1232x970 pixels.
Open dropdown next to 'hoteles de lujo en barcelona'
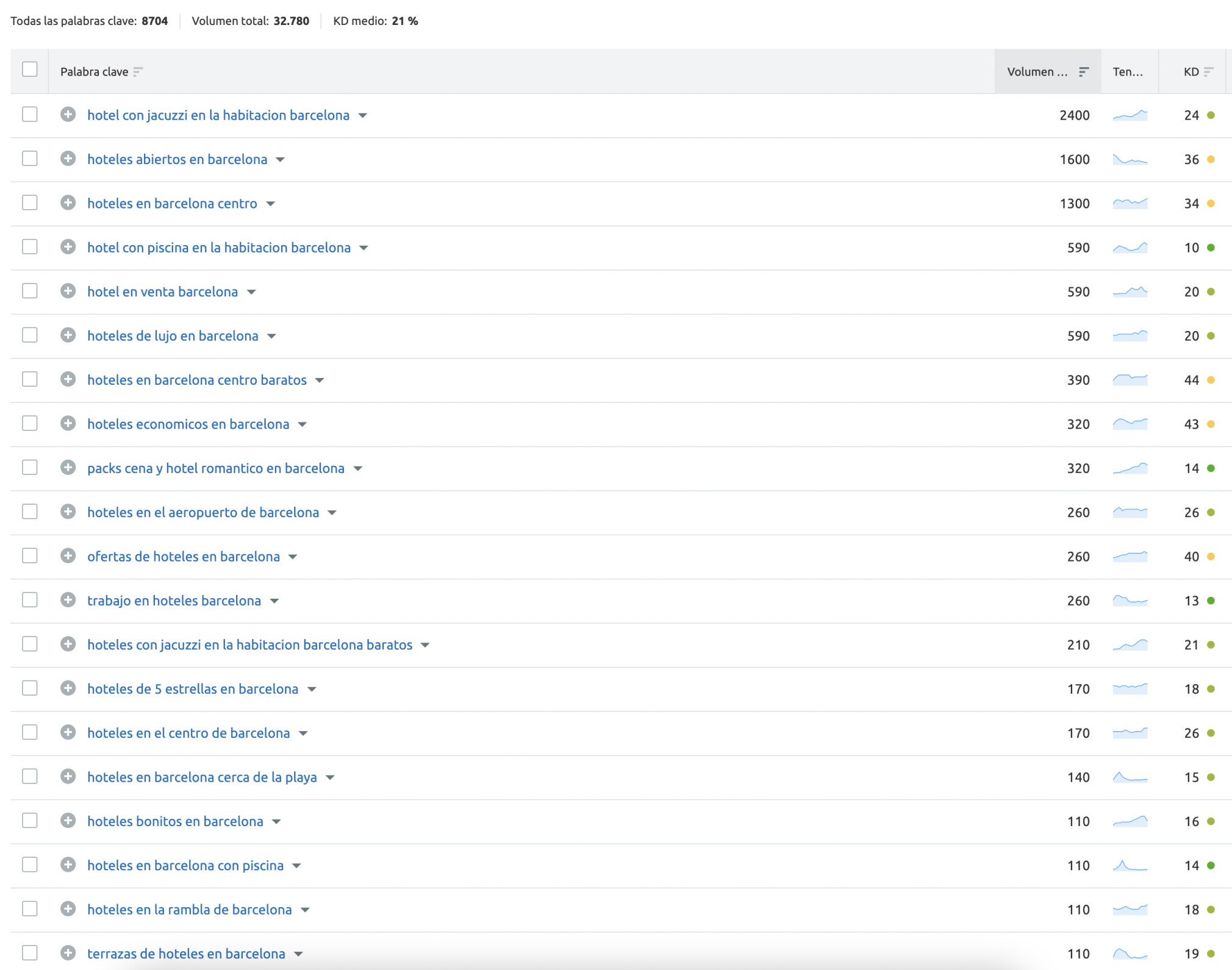(272, 337)
